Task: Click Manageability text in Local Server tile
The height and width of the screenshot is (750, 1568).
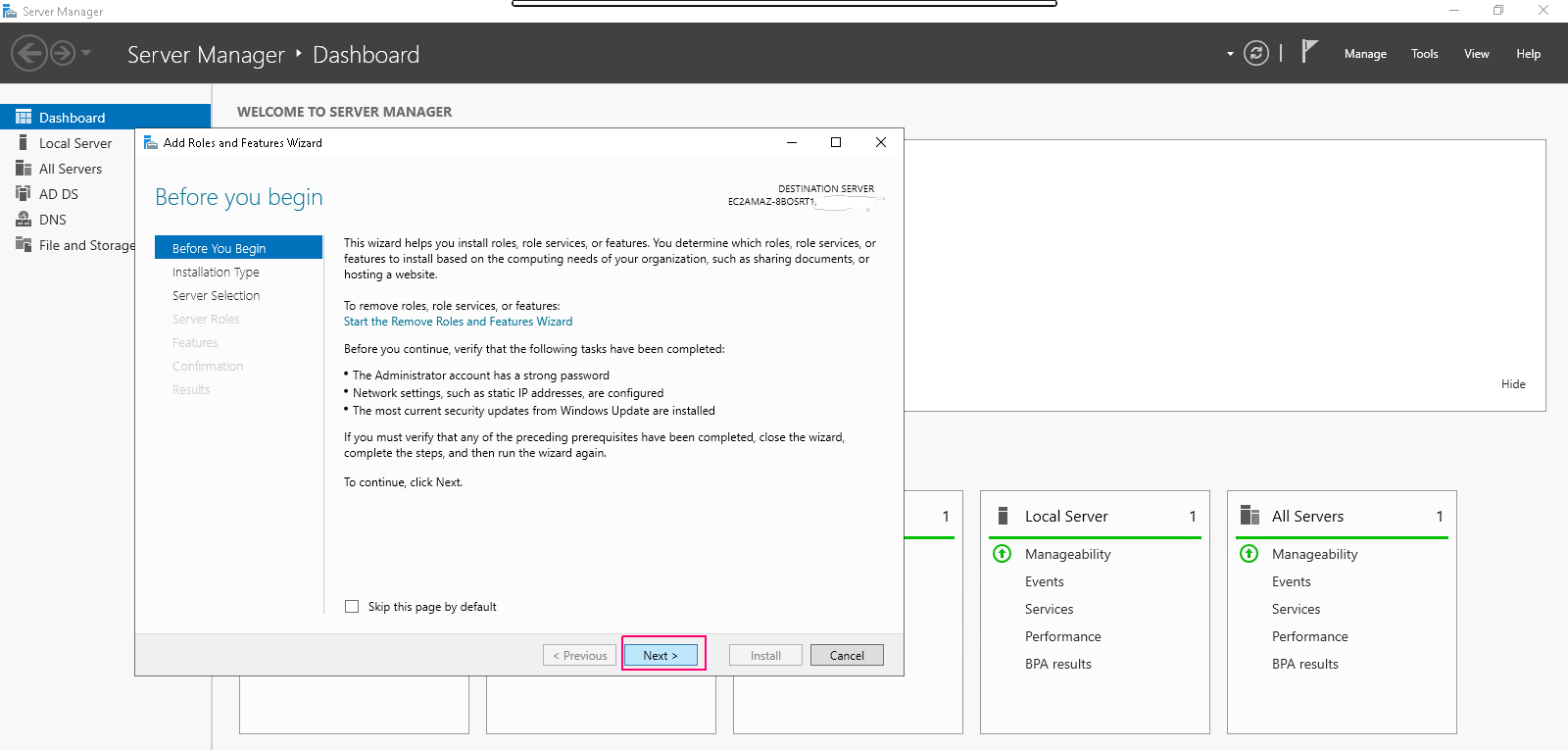Action: click(x=1068, y=554)
